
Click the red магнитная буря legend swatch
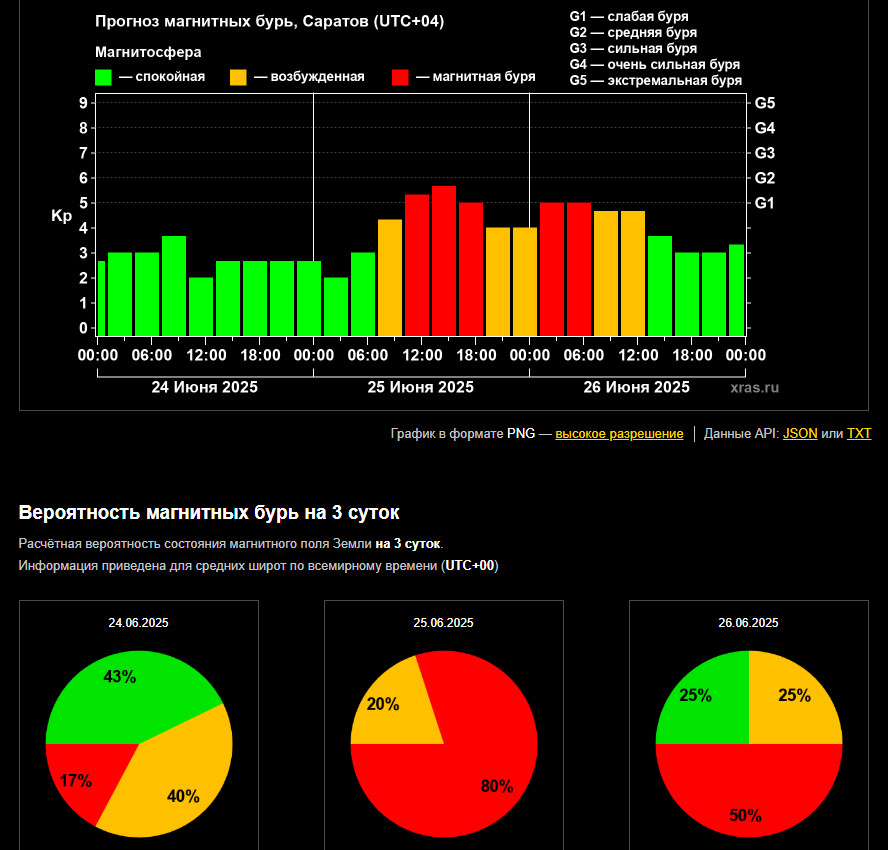[400, 77]
